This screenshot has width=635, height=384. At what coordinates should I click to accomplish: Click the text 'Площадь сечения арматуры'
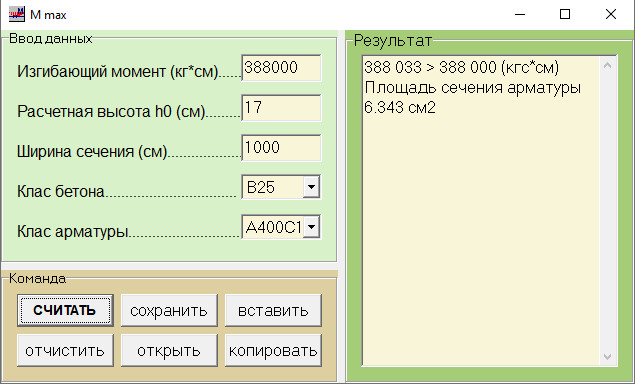click(473, 88)
